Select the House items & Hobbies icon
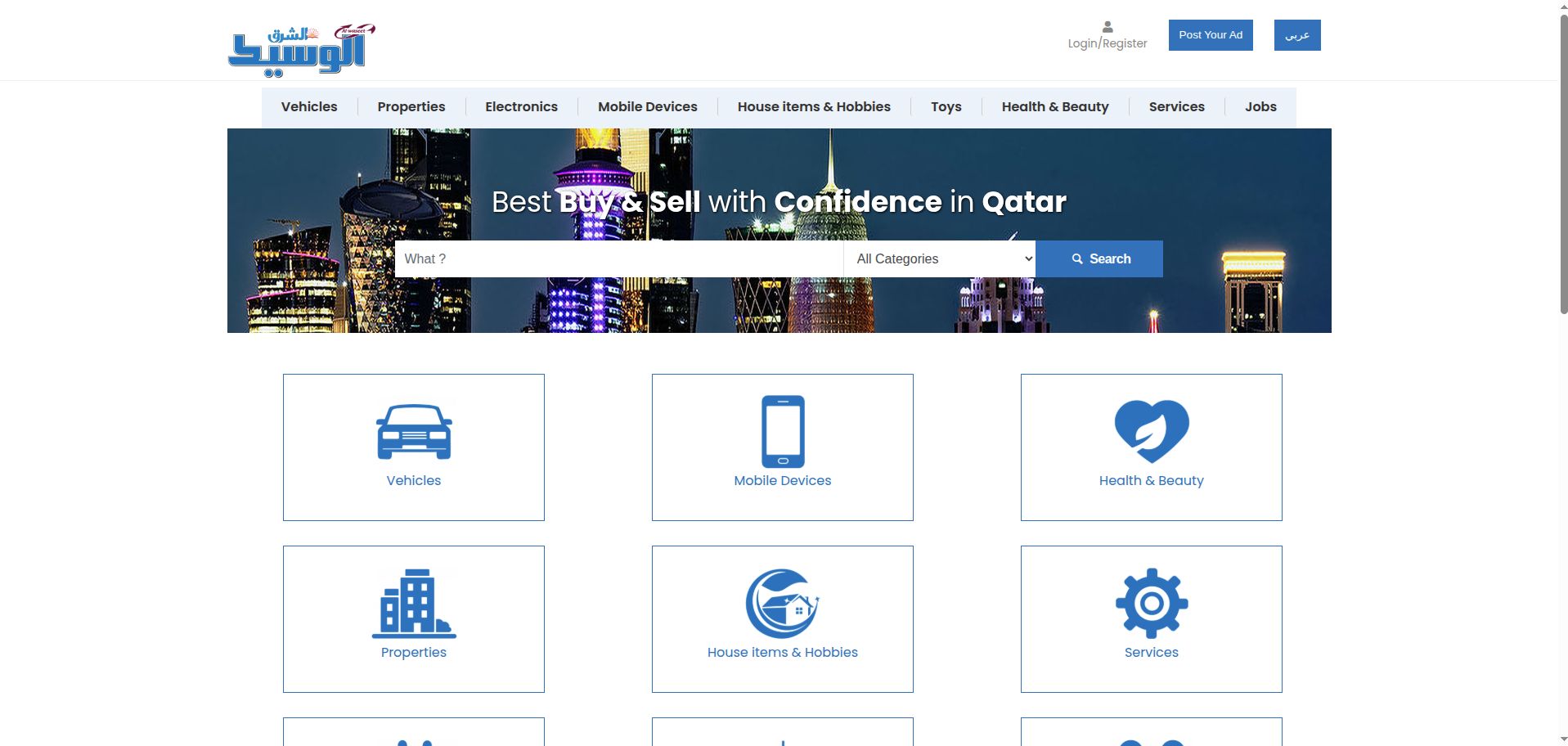 [x=782, y=604]
